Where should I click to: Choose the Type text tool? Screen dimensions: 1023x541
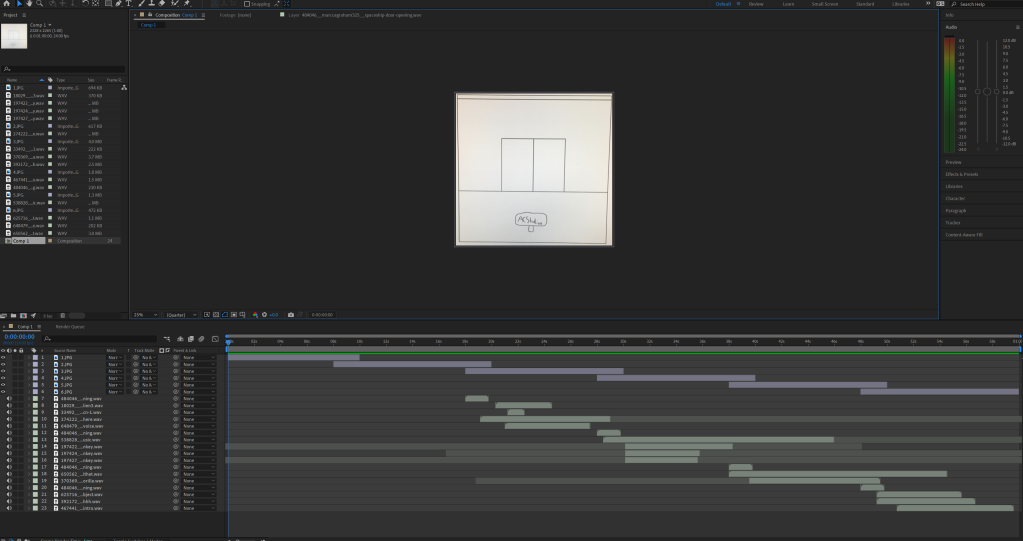pyautogui.click(x=129, y=4)
